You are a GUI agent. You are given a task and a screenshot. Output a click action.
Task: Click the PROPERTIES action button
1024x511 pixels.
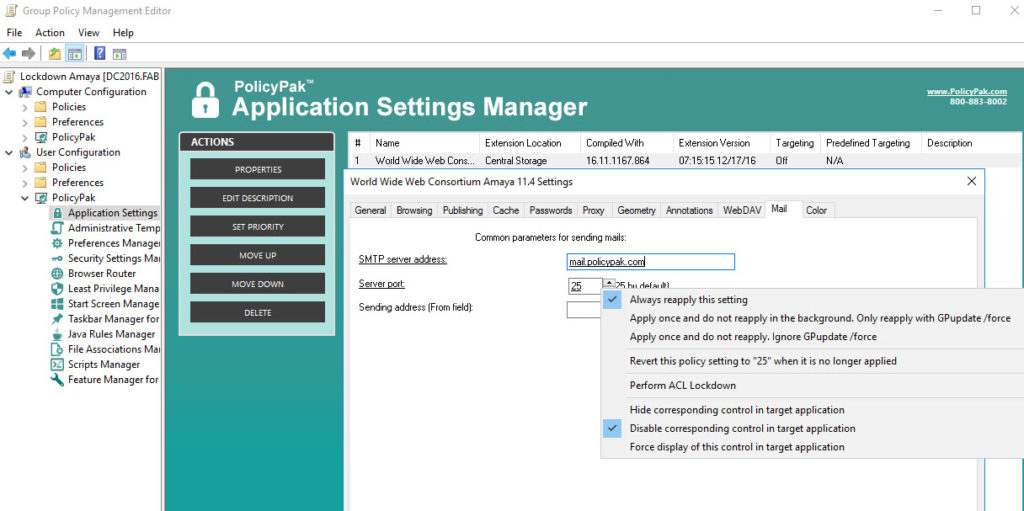(x=257, y=169)
